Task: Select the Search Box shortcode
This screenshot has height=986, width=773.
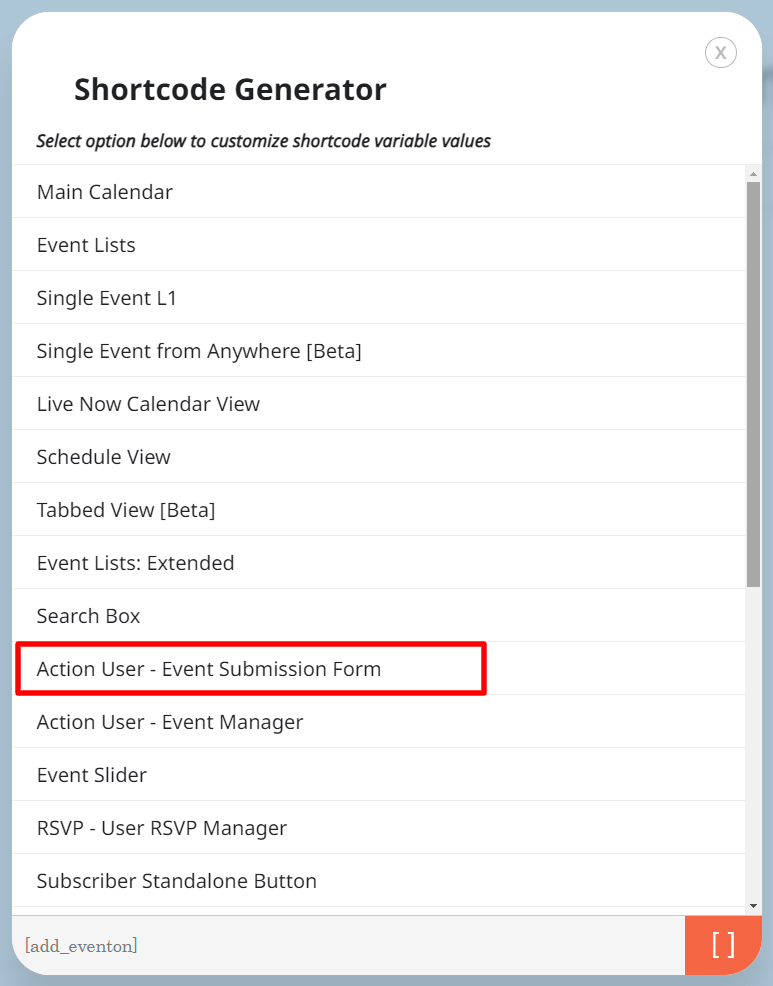Action: [88, 615]
